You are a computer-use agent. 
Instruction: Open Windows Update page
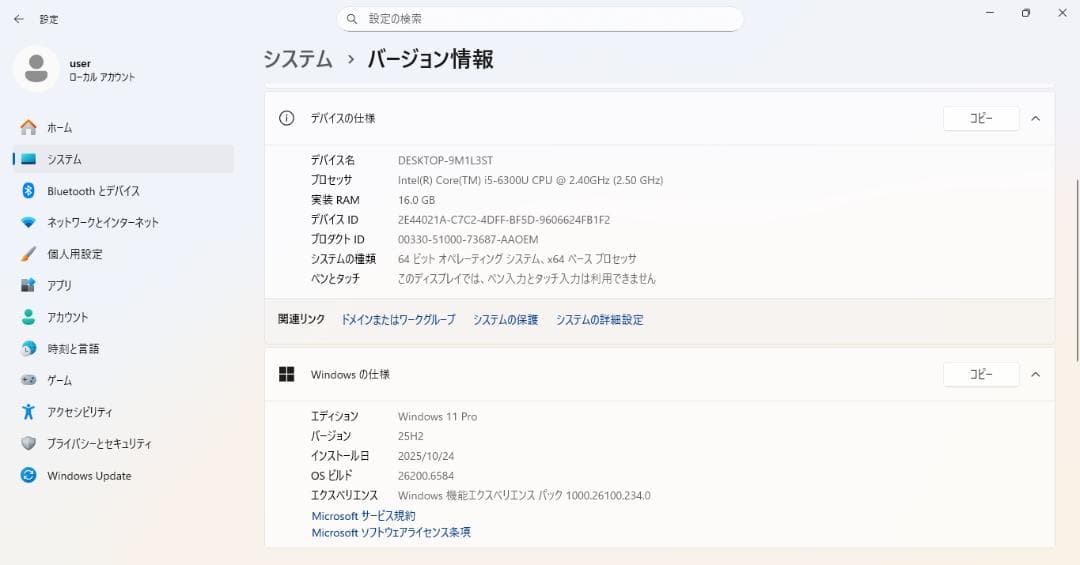(124, 475)
